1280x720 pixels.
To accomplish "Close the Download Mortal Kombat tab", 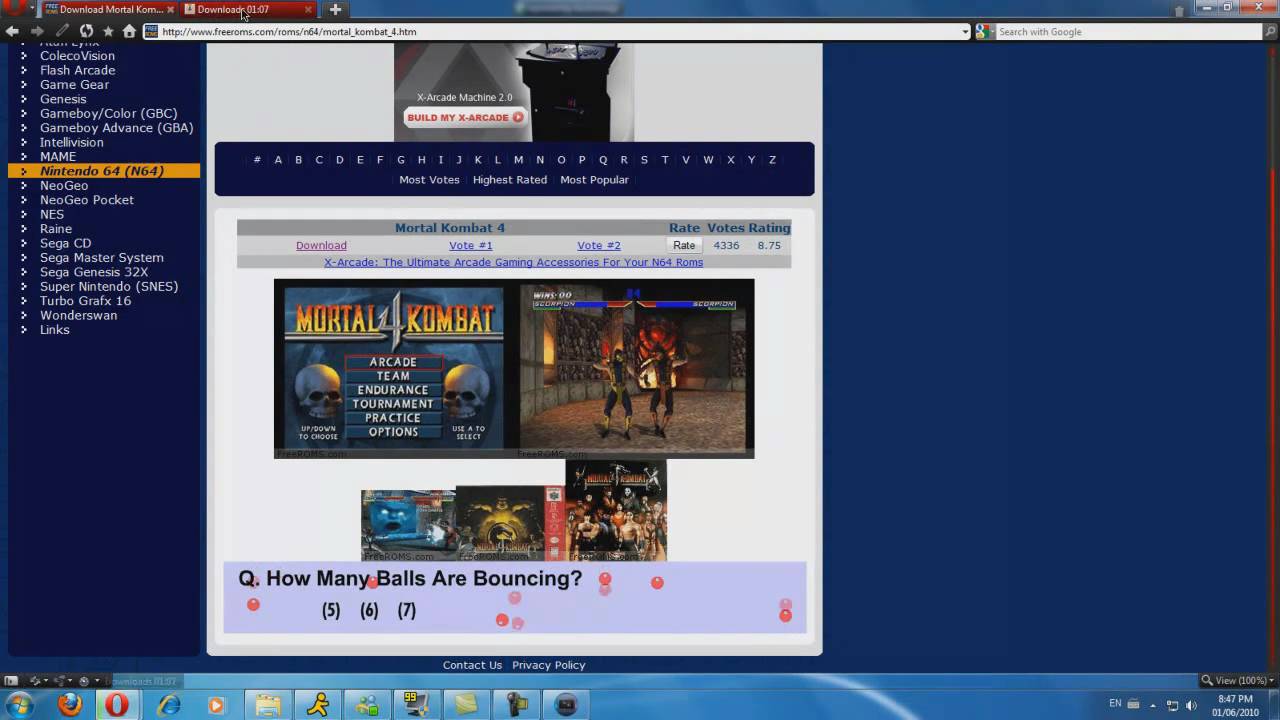I will 170,9.
